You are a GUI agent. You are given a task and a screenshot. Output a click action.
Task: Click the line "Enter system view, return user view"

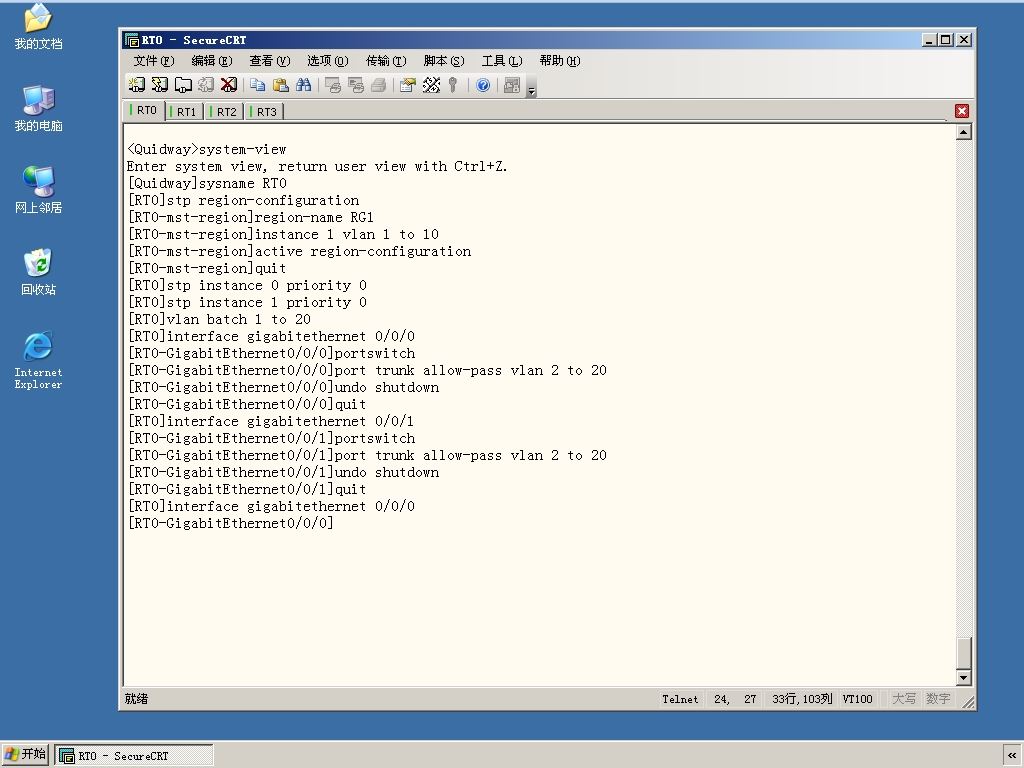click(317, 167)
